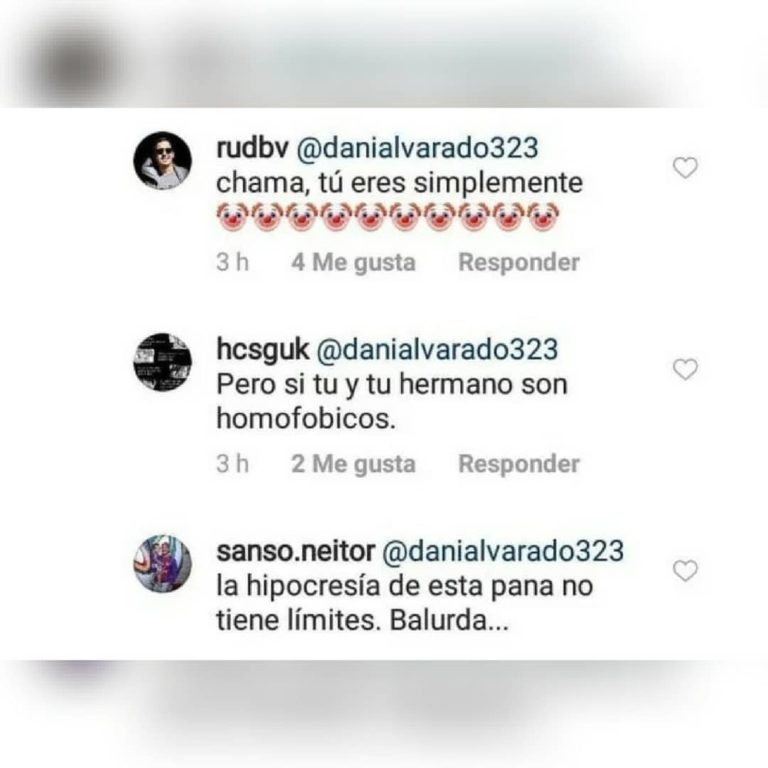
Task: Click Responder under hcsguk's comment
Action: pyautogui.click(x=519, y=463)
